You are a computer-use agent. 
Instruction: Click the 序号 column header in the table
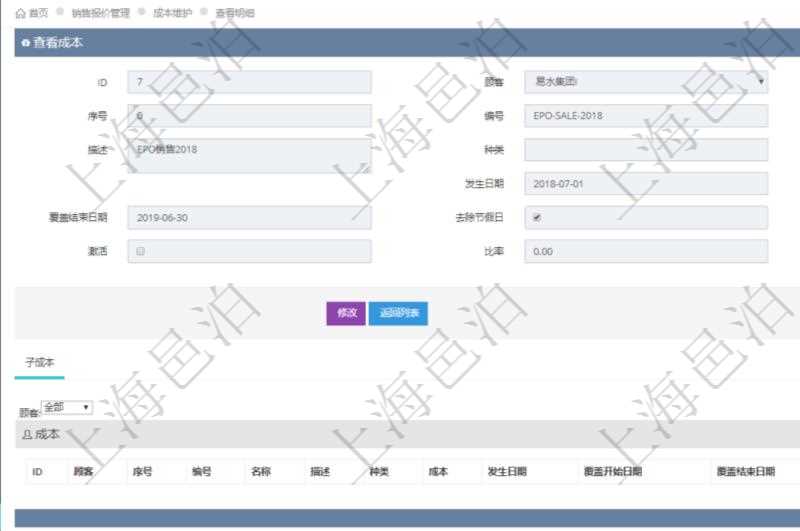pyautogui.click(x=142, y=472)
